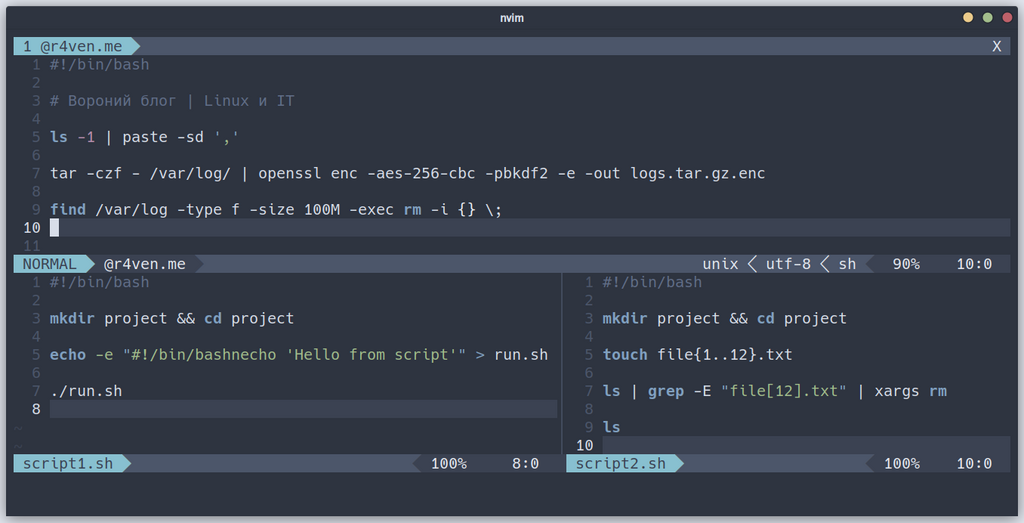The width and height of the screenshot is (1024, 523).
Task: Click line number 8 in script1.sh
Action: pos(36,409)
